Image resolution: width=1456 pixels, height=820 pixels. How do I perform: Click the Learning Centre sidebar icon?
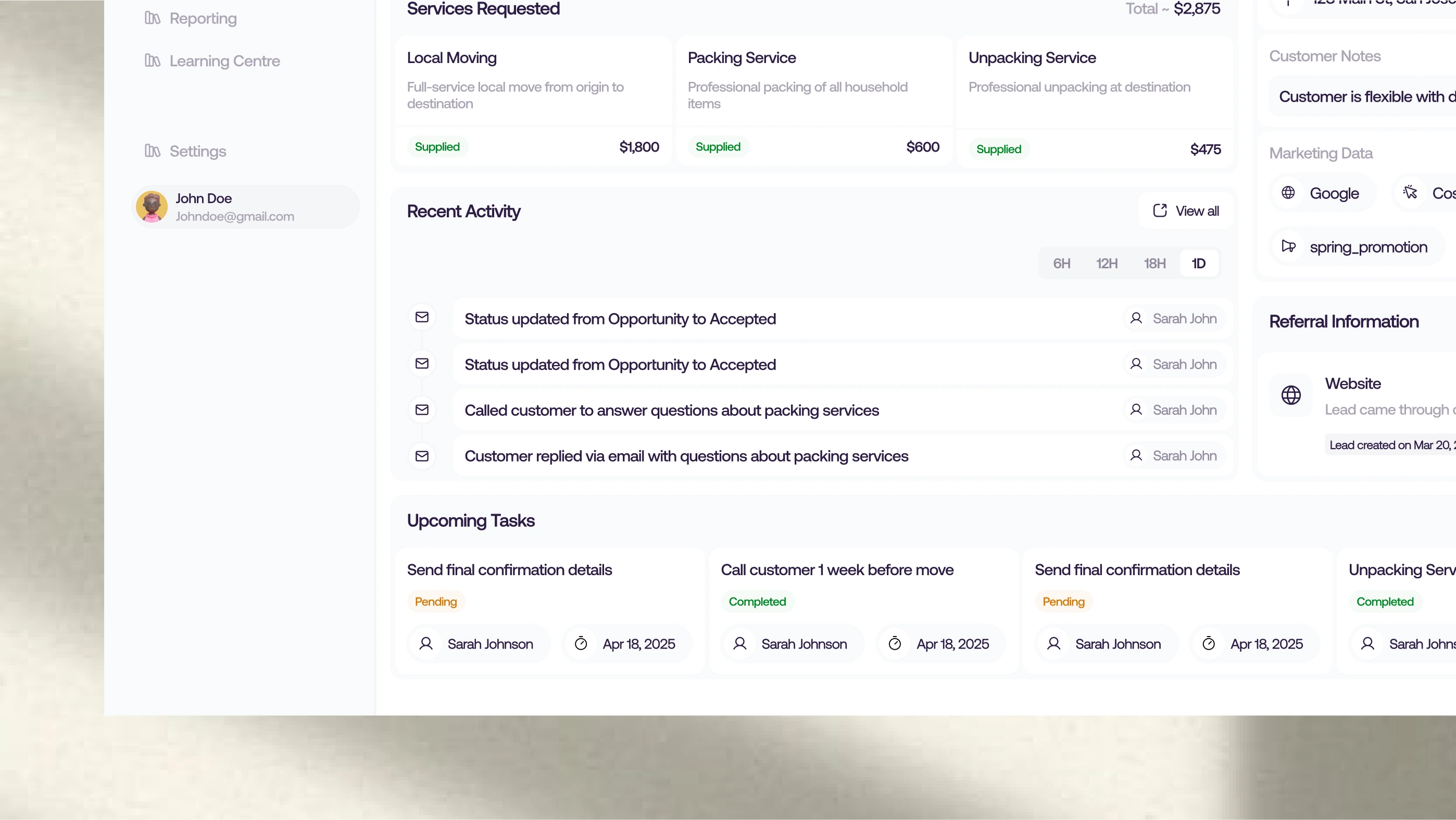(152, 60)
